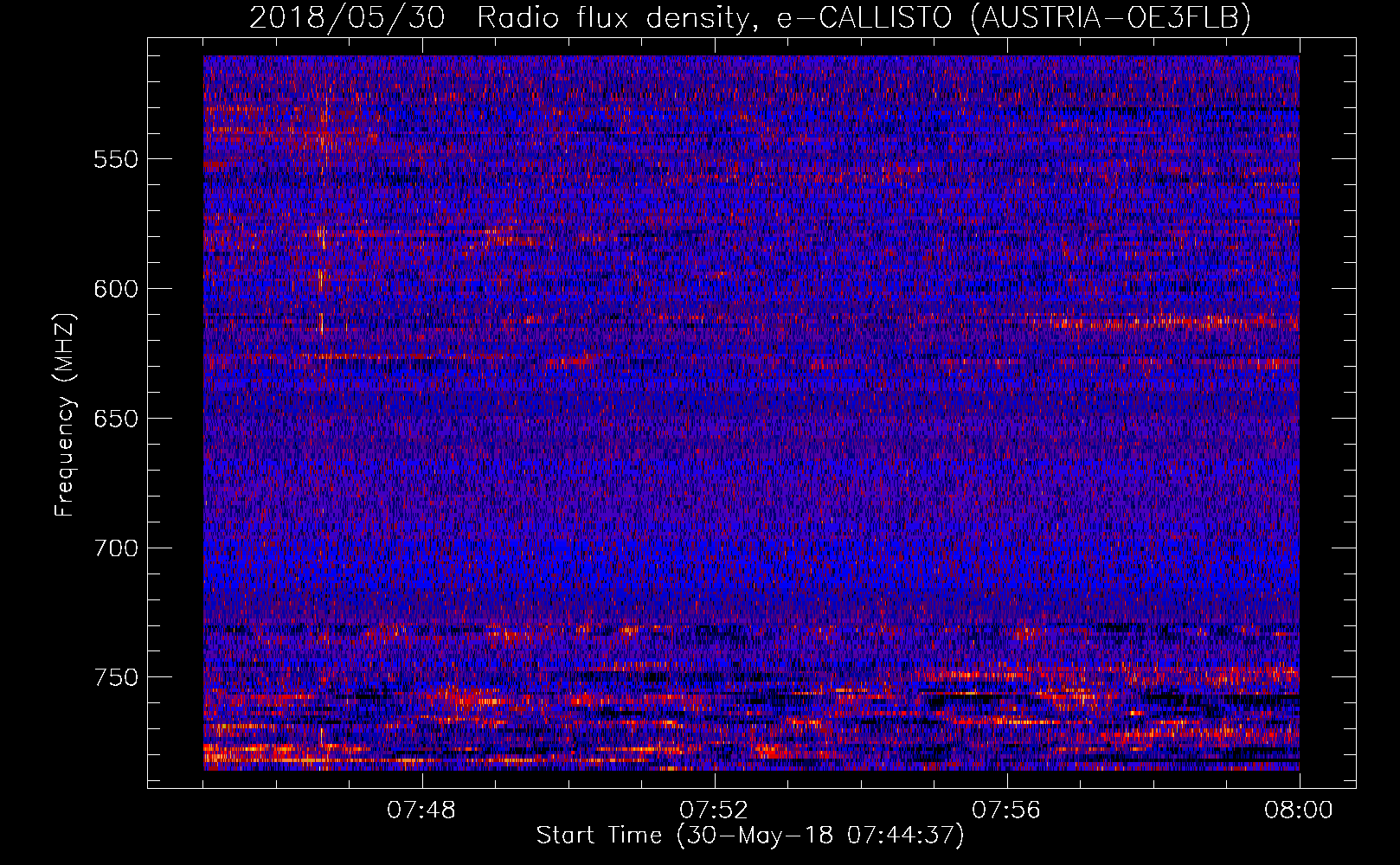1400x865 pixels.
Task: Click the 700 frequency tick label
Action: tap(116, 548)
